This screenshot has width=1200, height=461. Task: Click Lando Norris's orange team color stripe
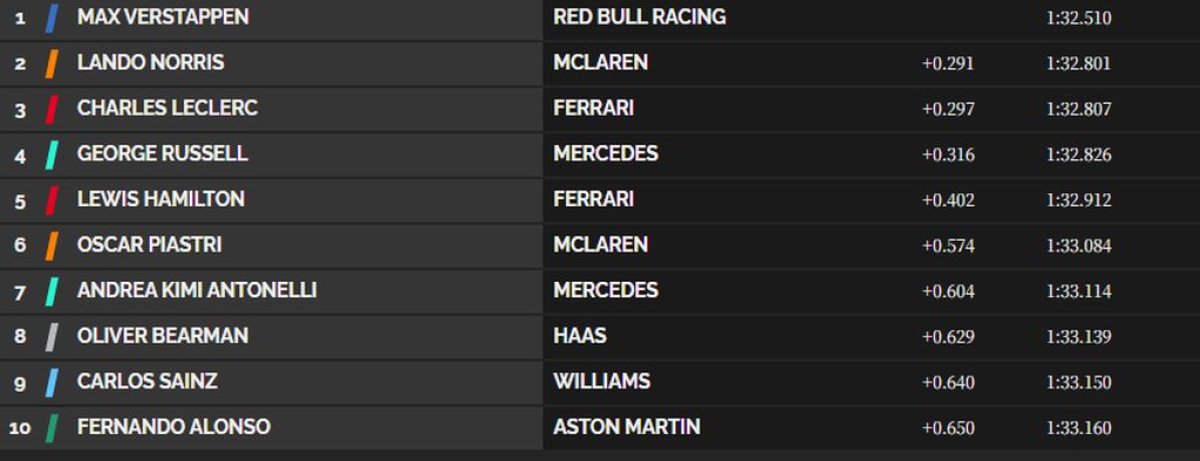(x=52, y=63)
